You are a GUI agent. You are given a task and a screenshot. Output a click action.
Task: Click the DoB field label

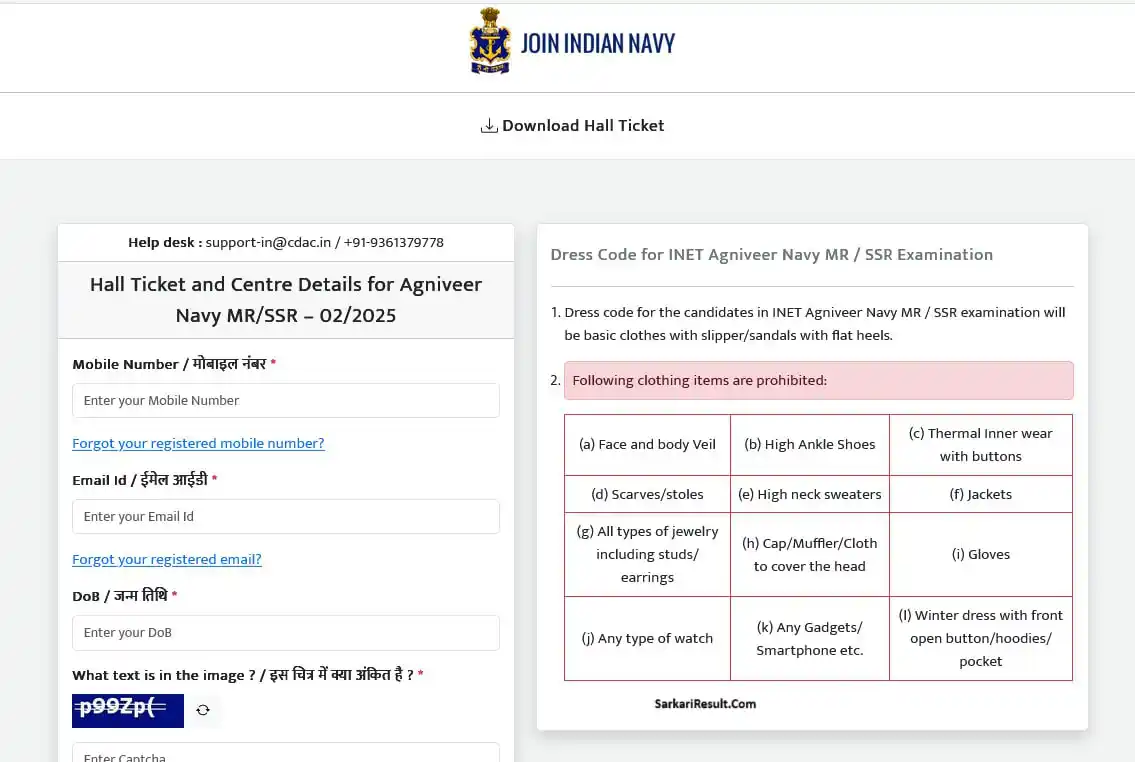[125, 596]
